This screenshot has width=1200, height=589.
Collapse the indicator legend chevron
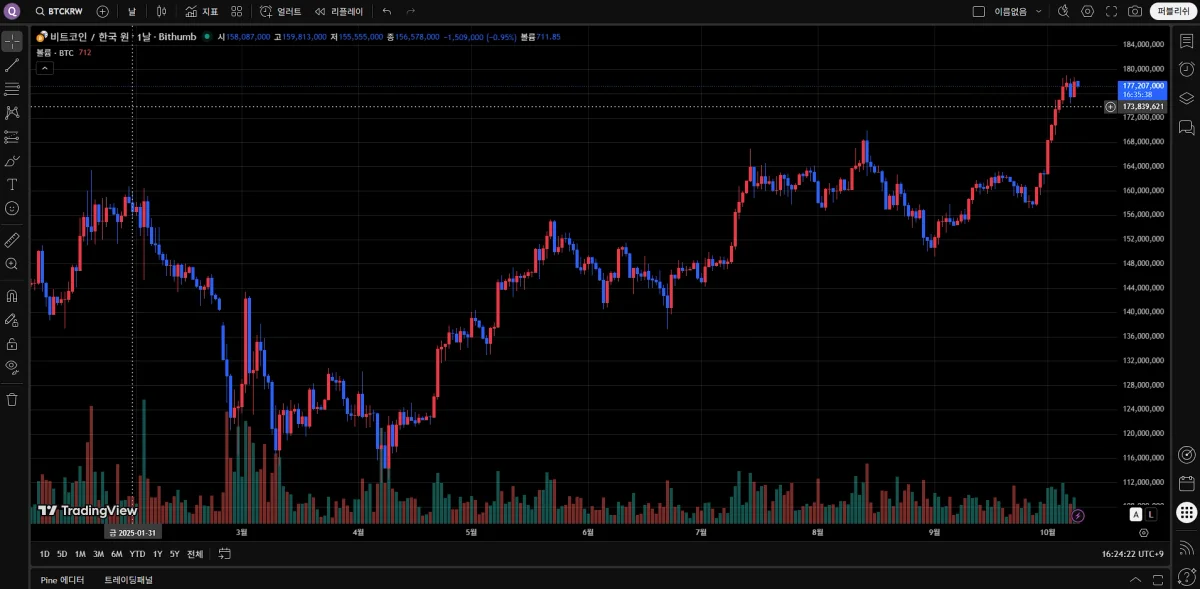[x=44, y=68]
